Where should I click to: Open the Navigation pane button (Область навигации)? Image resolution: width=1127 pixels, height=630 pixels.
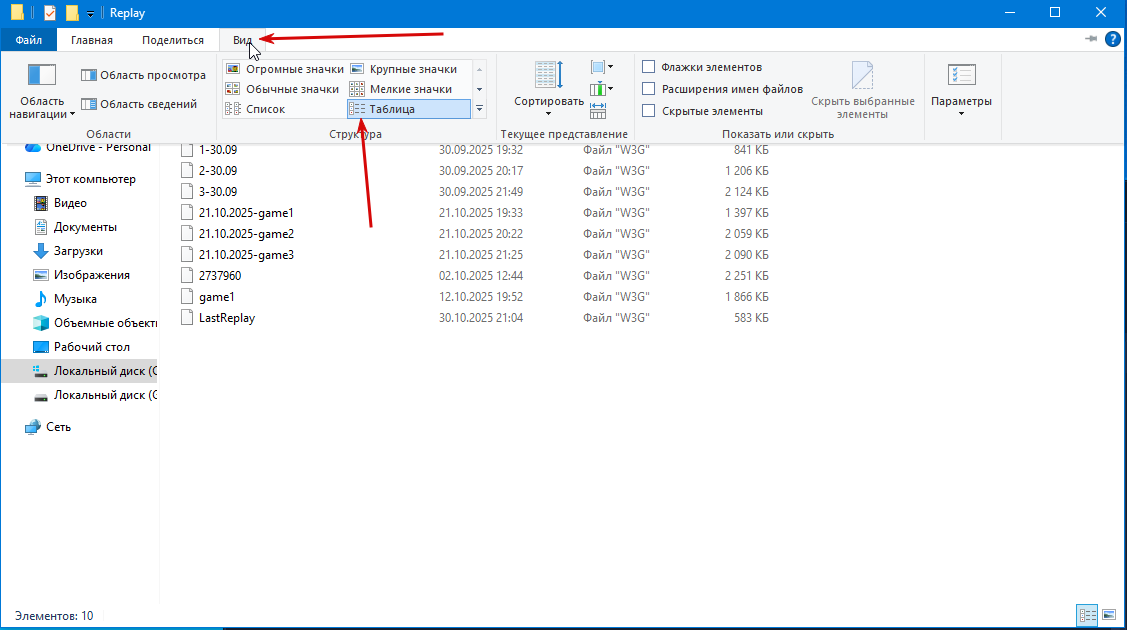[42, 91]
